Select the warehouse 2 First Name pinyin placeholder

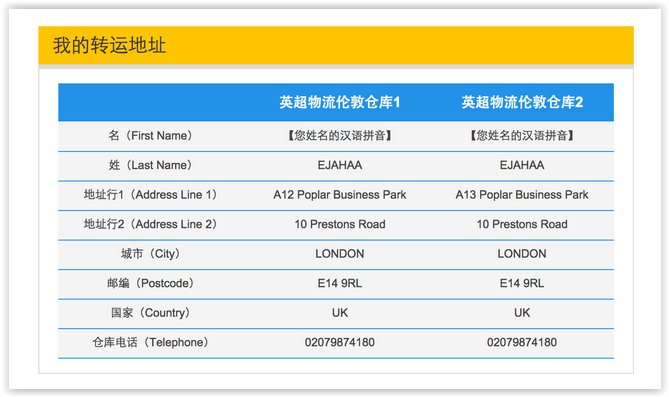coord(522,136)
